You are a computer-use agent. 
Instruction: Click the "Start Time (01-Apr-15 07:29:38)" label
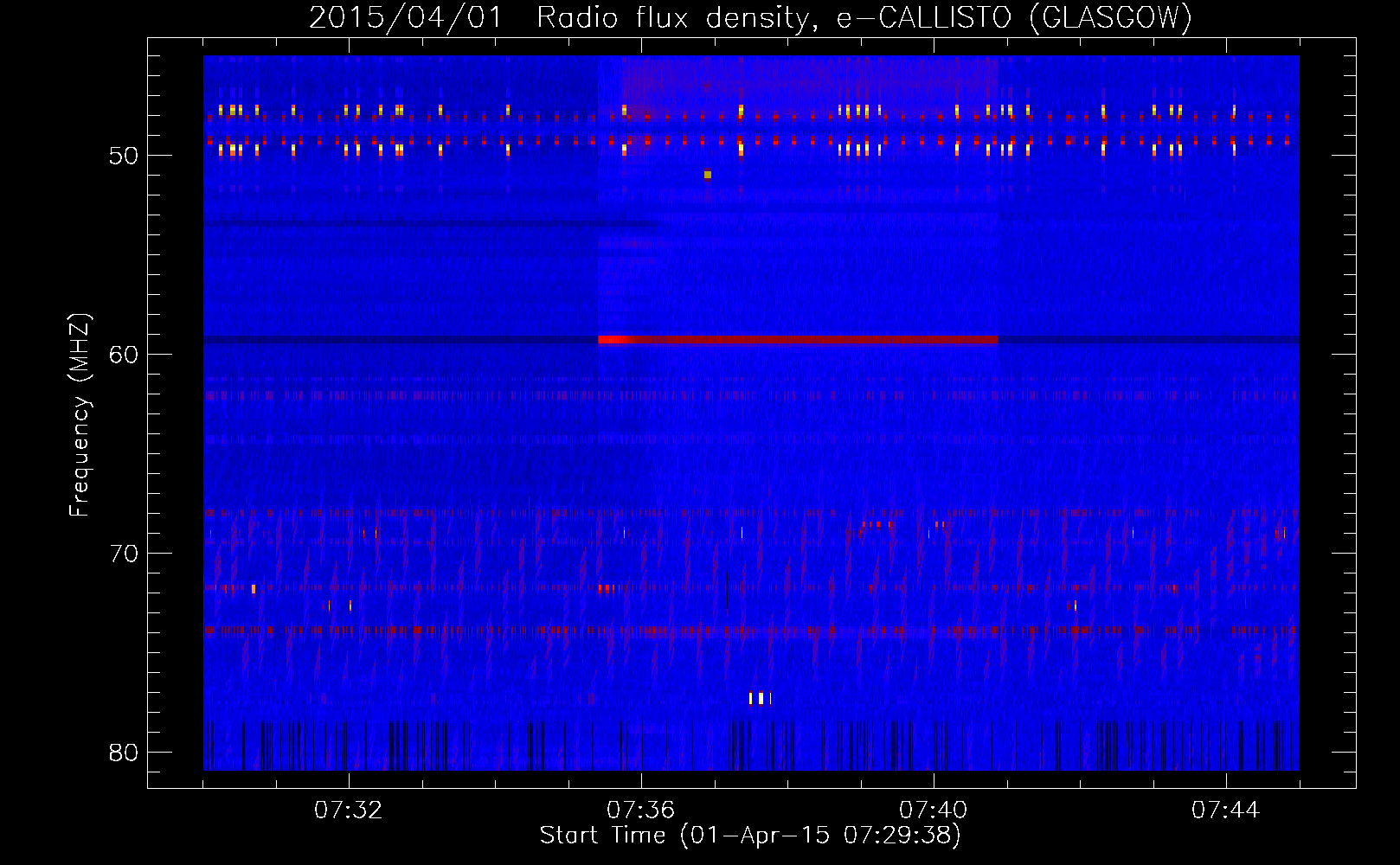pyautogui.click(x=750, y=836)
